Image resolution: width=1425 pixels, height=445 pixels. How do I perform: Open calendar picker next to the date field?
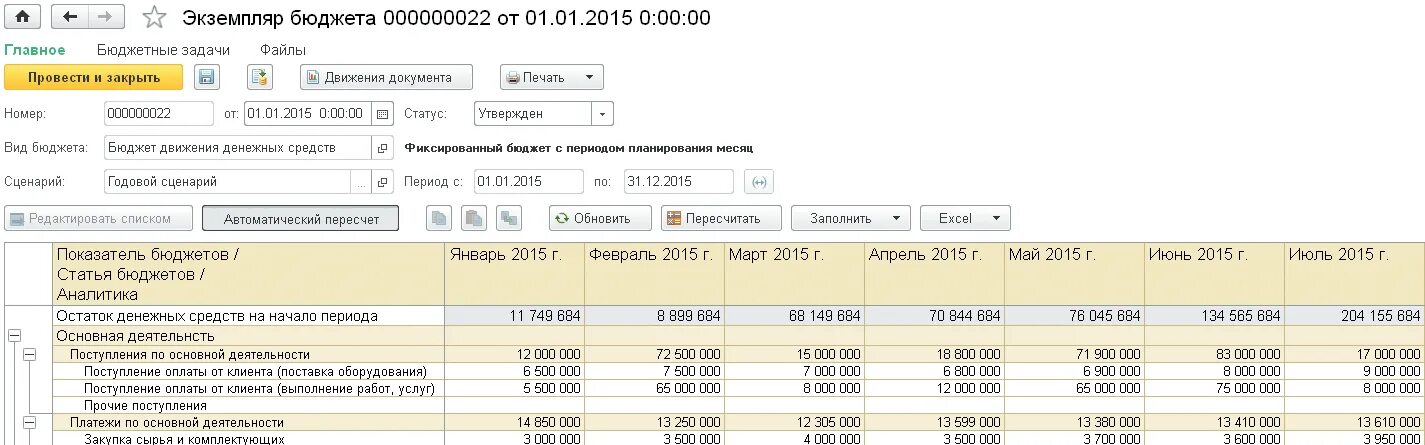(383, 114)
